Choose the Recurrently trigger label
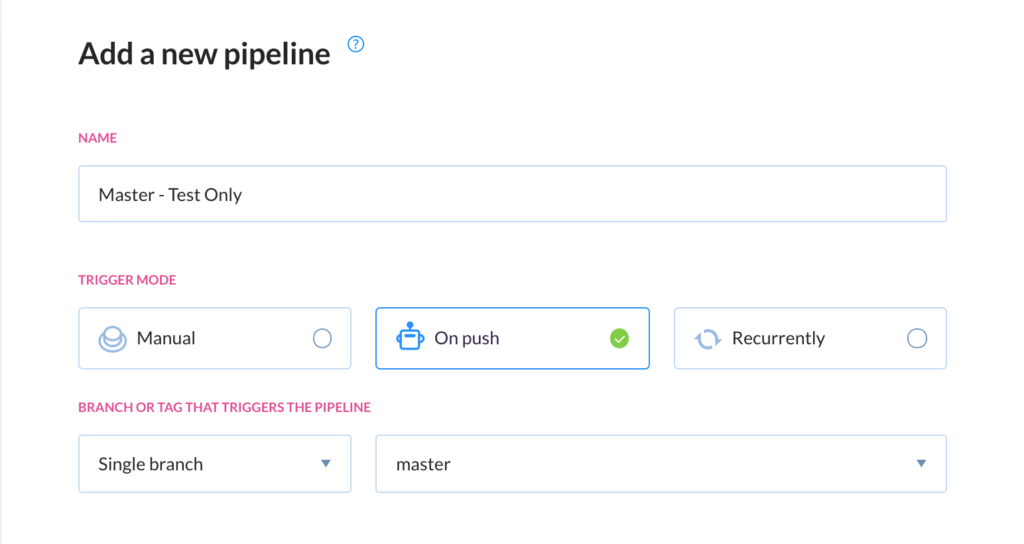1024x544 pixels. (778, 339)
